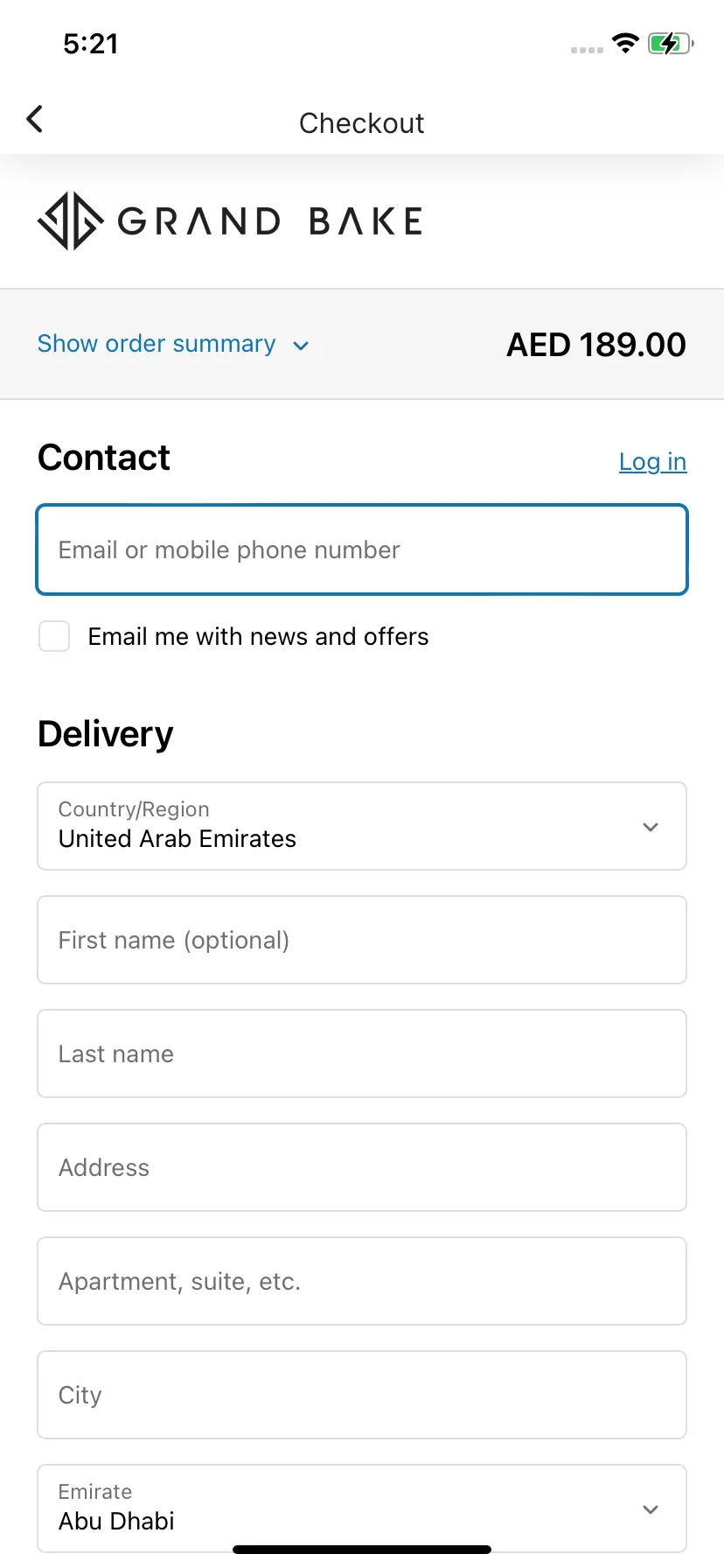Click the Address input field

[x=362, y=1167]
